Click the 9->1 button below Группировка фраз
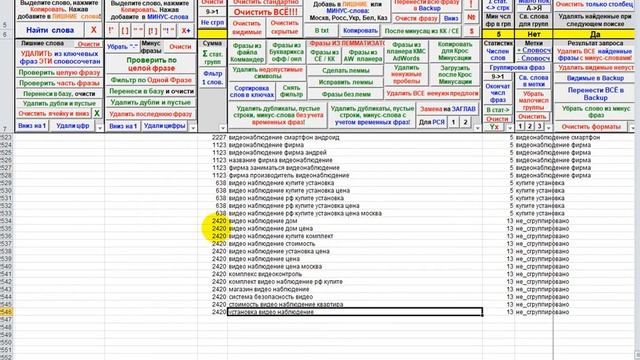640x360 pixels. [498, 76]
